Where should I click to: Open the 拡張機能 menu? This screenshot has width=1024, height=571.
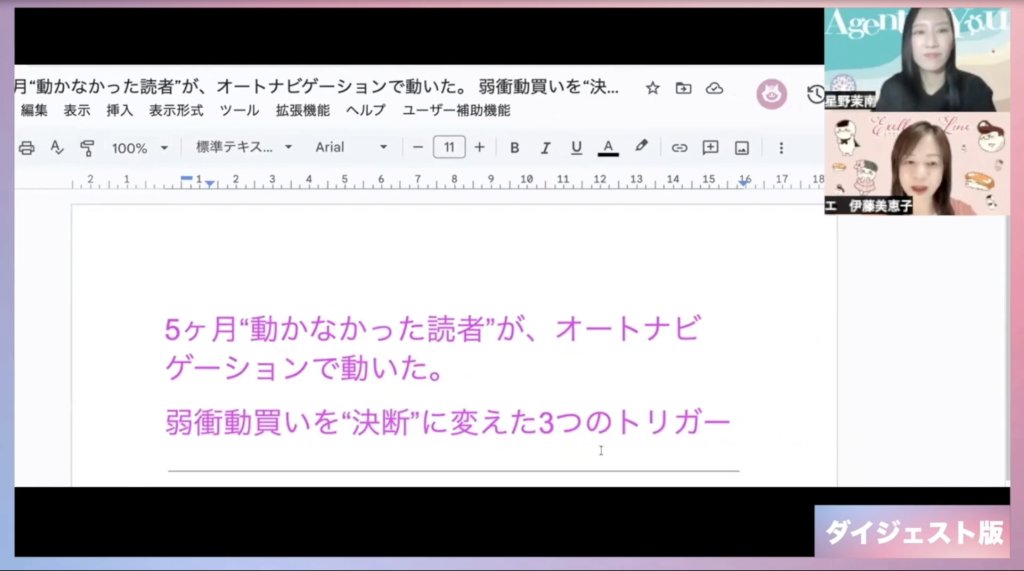point(302,111)
